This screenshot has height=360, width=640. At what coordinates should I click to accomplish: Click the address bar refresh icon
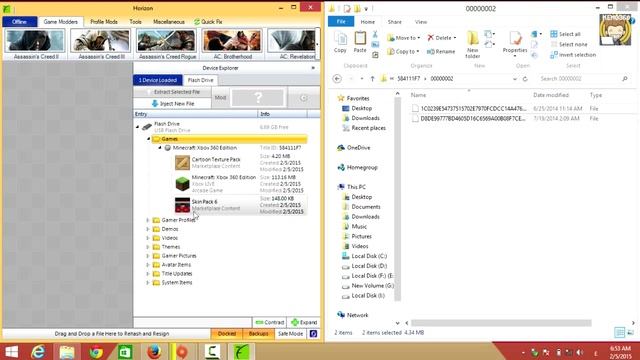(x=525, y=79)
